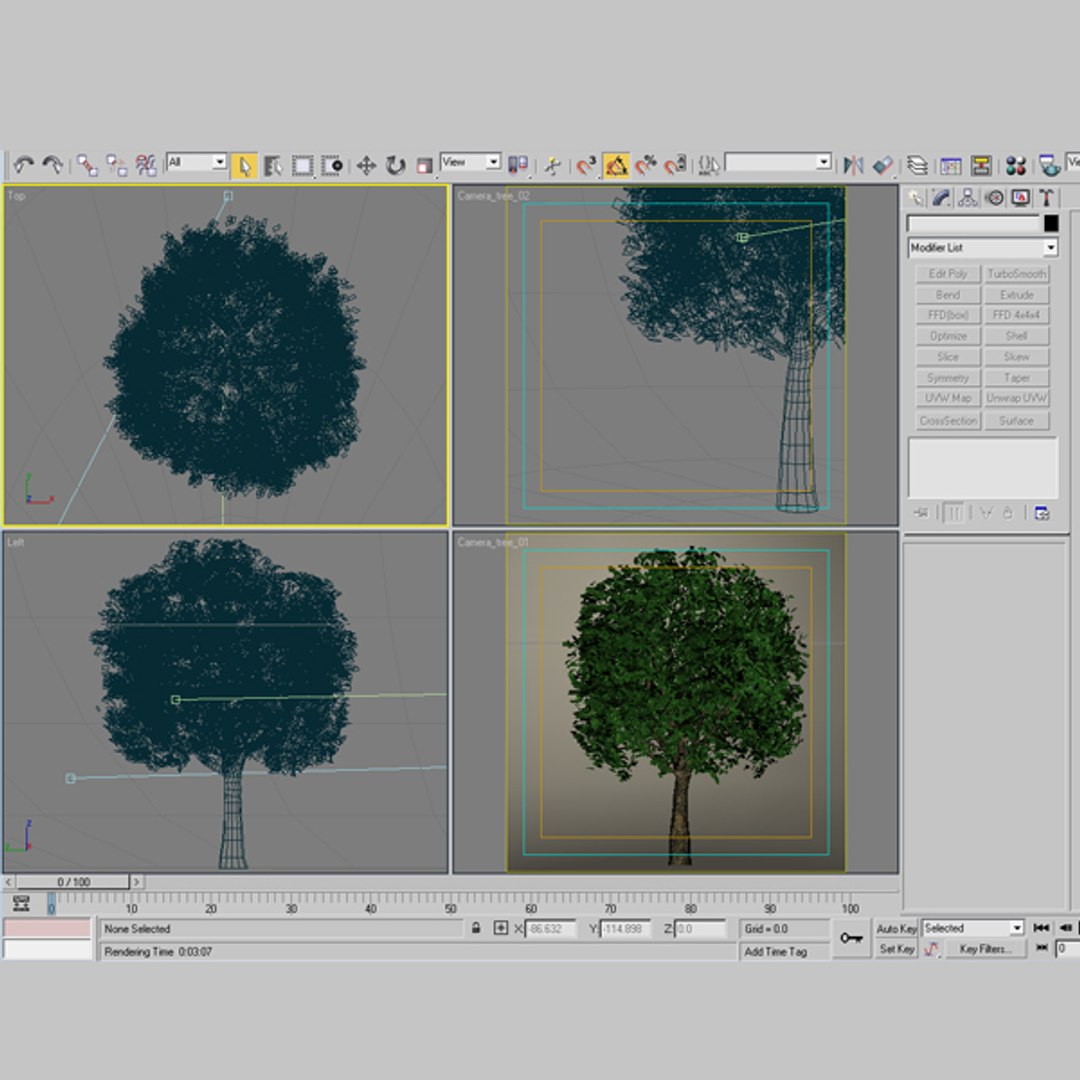
Task: Switch to the Hierarchy command panel tab
Action: click(968, 198)
